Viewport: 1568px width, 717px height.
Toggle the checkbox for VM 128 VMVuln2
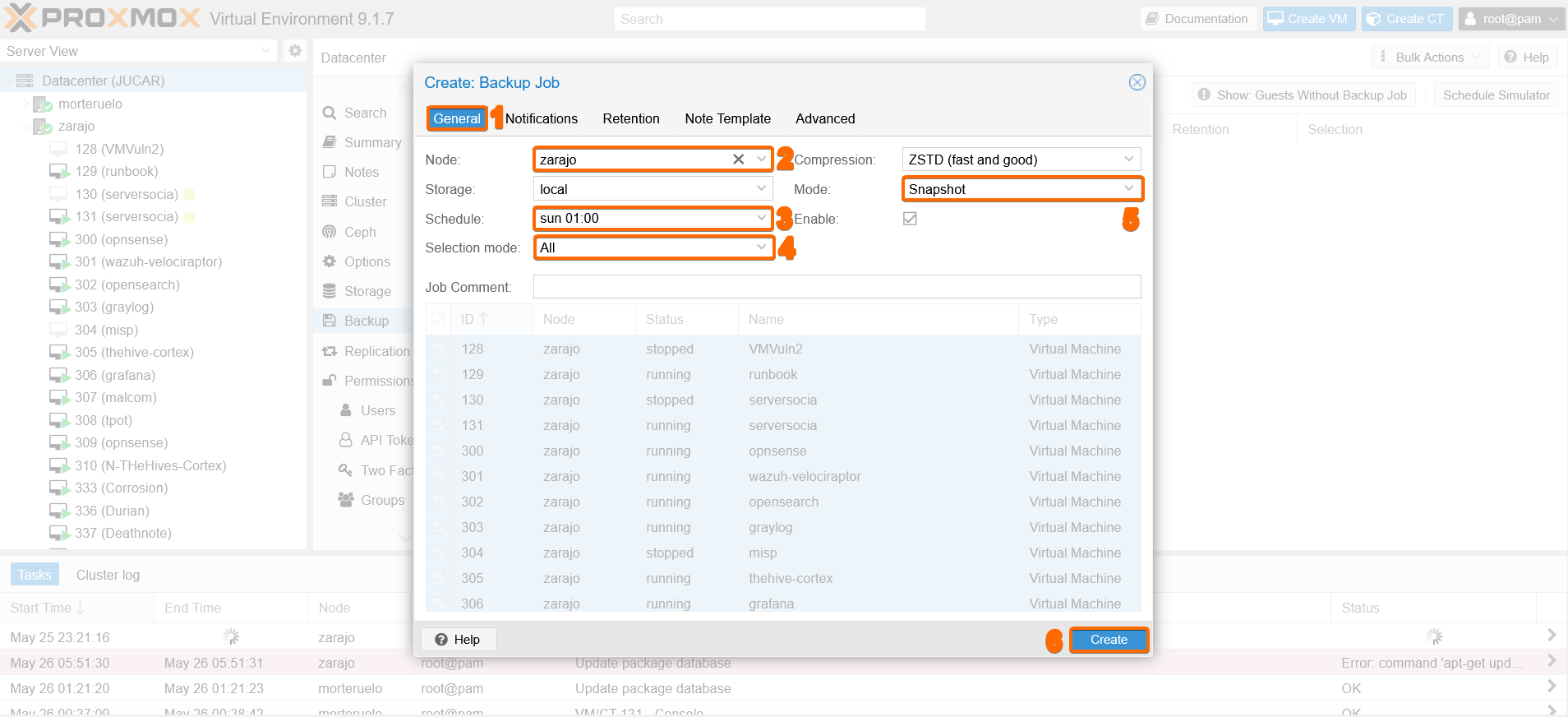pyautogui.click(x=439, y=349)
